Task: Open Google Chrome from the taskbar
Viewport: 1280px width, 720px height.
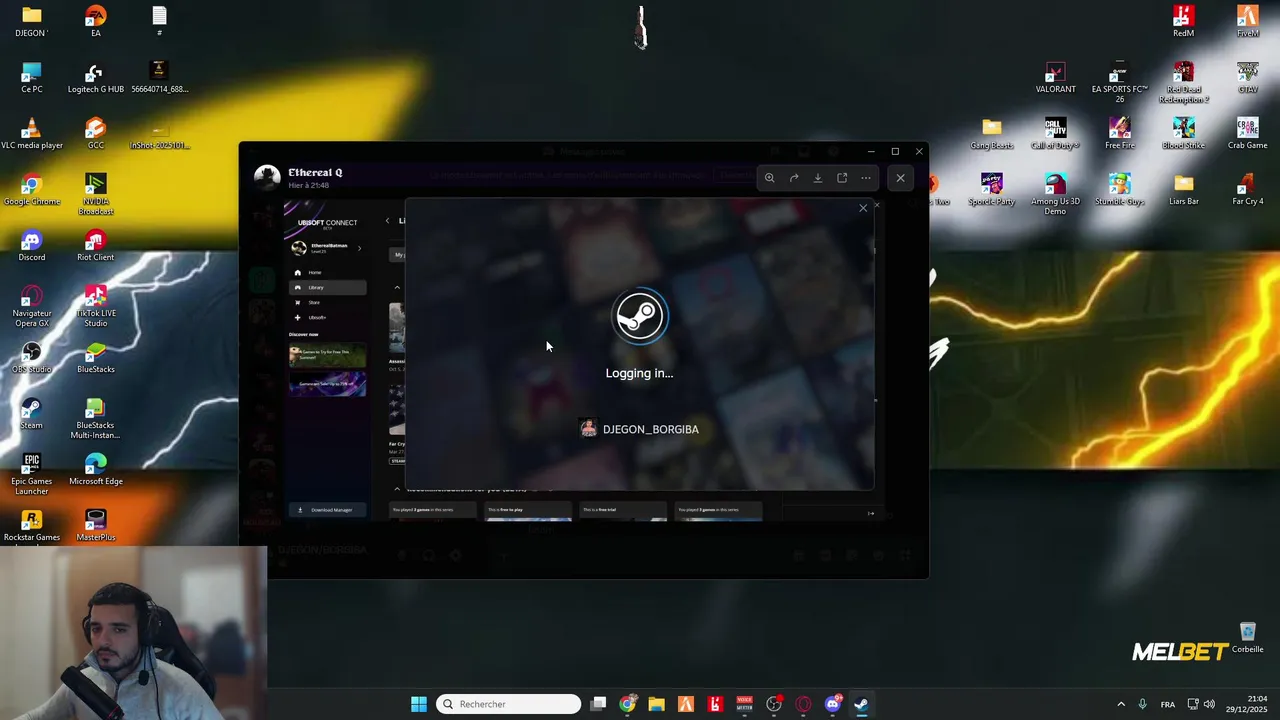Action: click(627, 704)
